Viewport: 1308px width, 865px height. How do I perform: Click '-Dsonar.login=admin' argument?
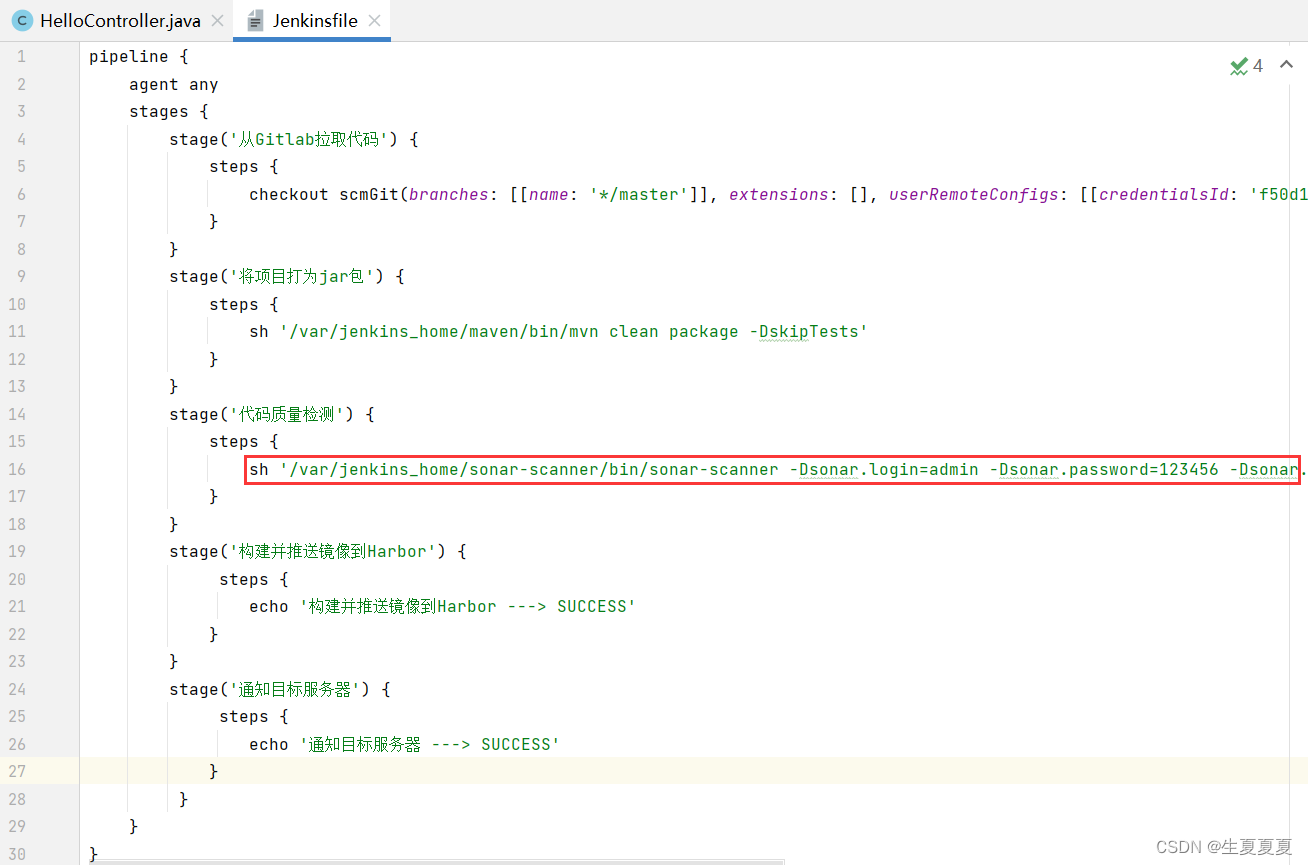tap(883, 469)
